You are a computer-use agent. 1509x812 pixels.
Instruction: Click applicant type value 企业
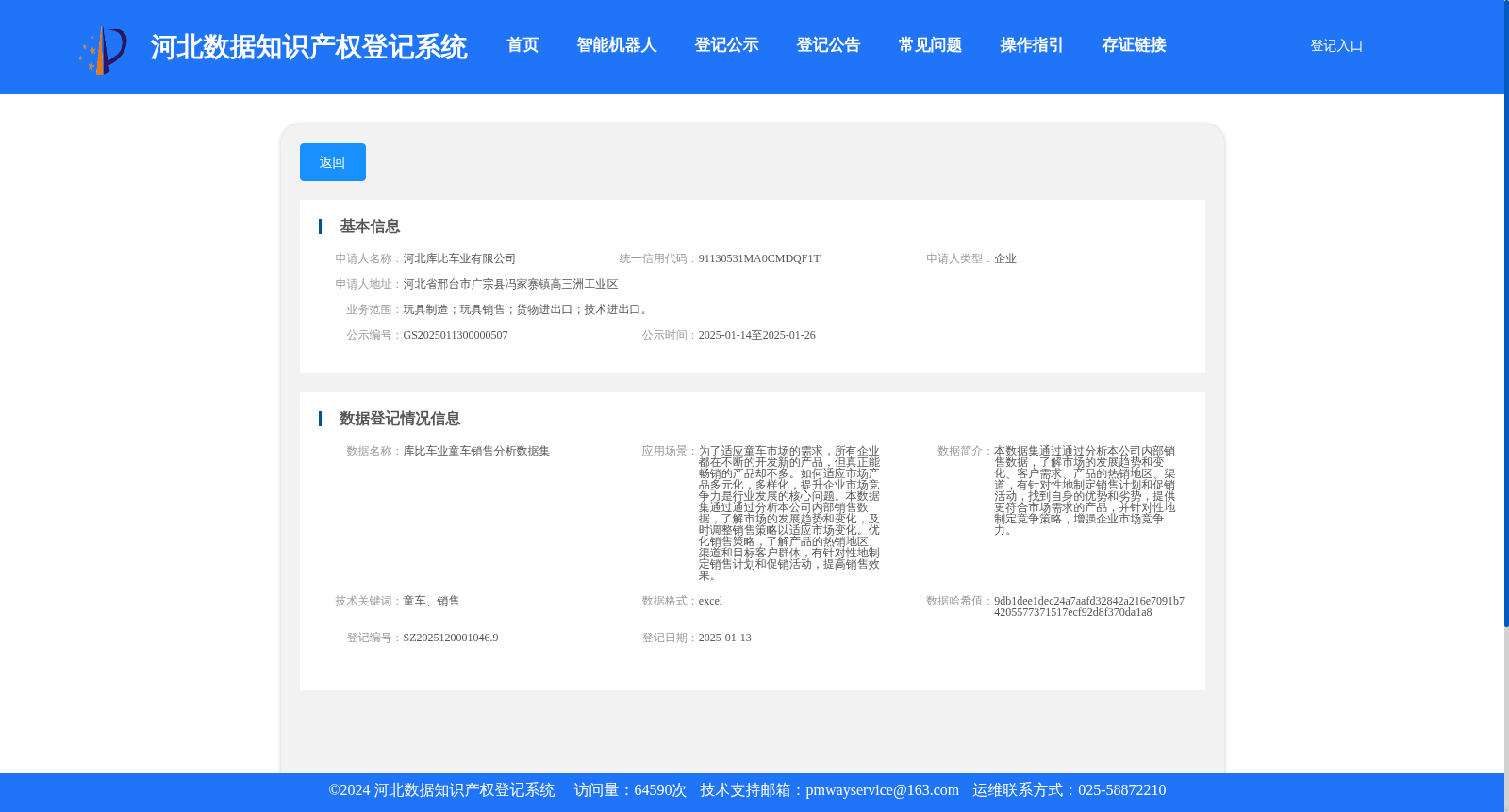pyautogui.click(x=1005, y=258)
